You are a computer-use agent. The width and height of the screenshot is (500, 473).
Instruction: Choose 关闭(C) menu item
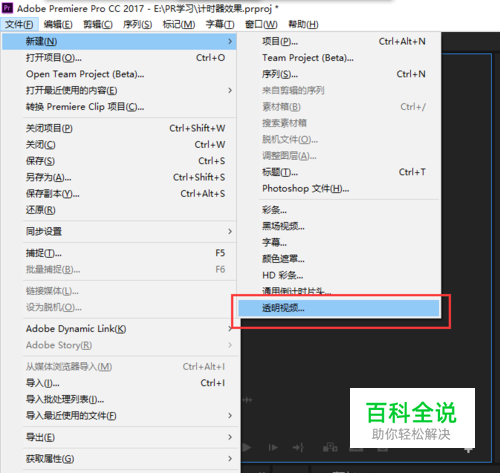(119, 144)
